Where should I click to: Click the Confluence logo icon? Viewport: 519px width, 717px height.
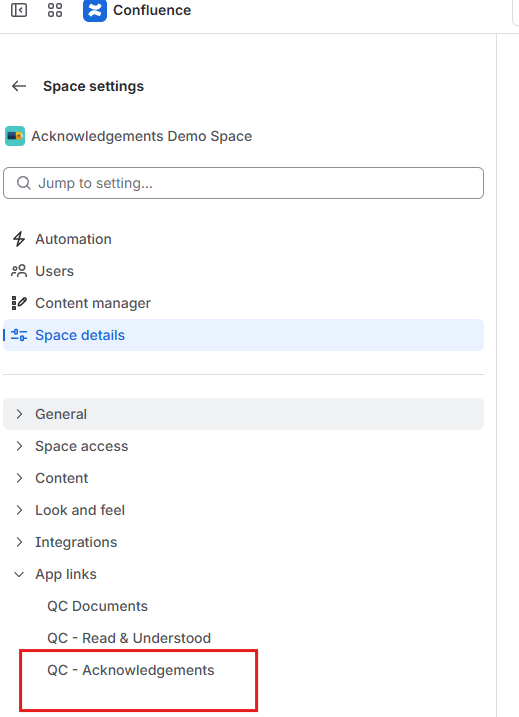point(95,10)
